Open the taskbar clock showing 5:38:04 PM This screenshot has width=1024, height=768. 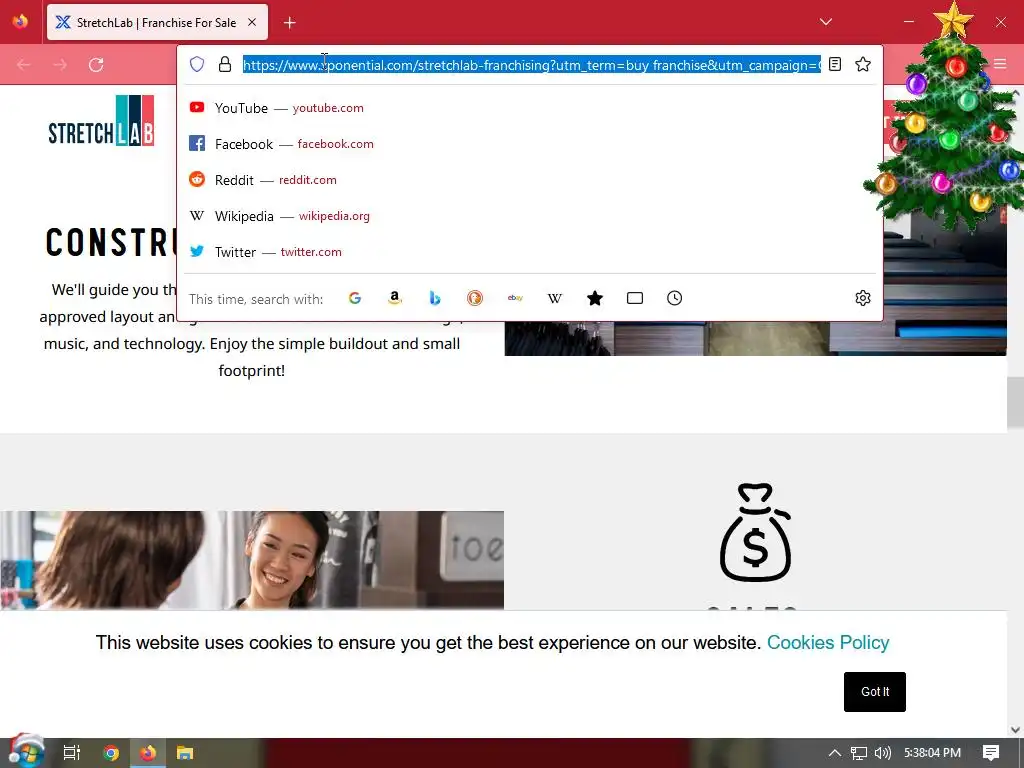point(932,753)
